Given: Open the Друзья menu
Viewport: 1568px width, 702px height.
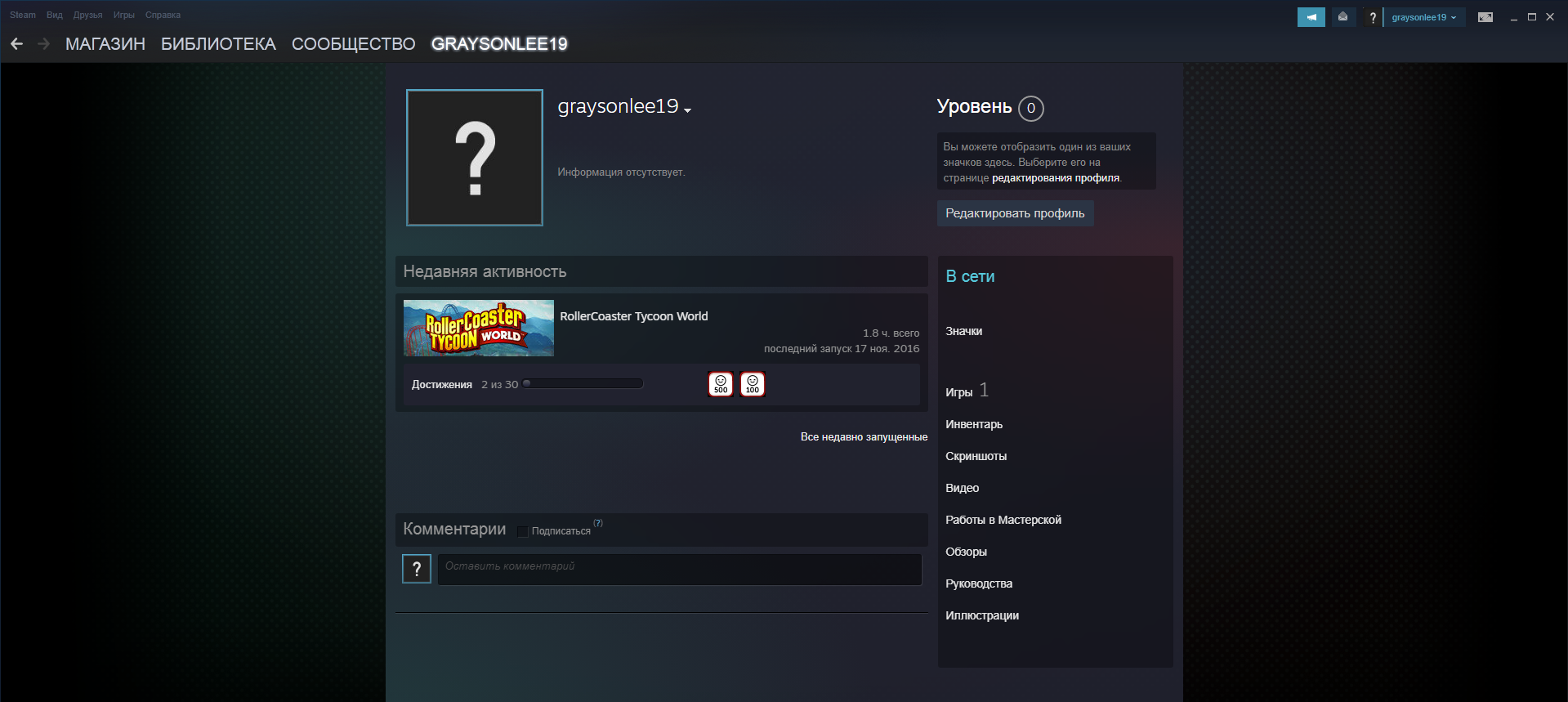Looking at the screenshot, I should coord(87,15).
